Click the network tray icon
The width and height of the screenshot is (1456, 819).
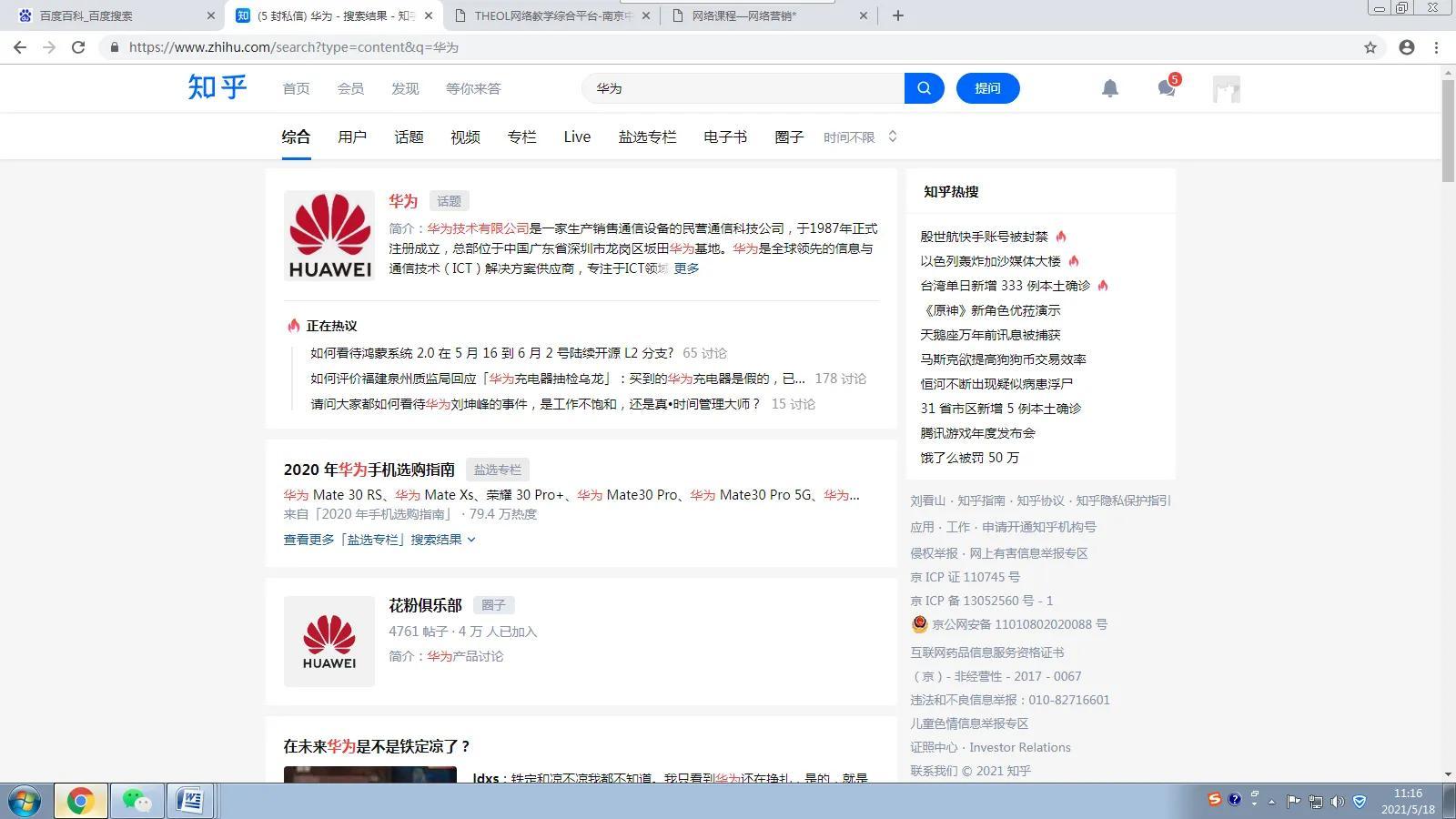[x=1315, y=802]
